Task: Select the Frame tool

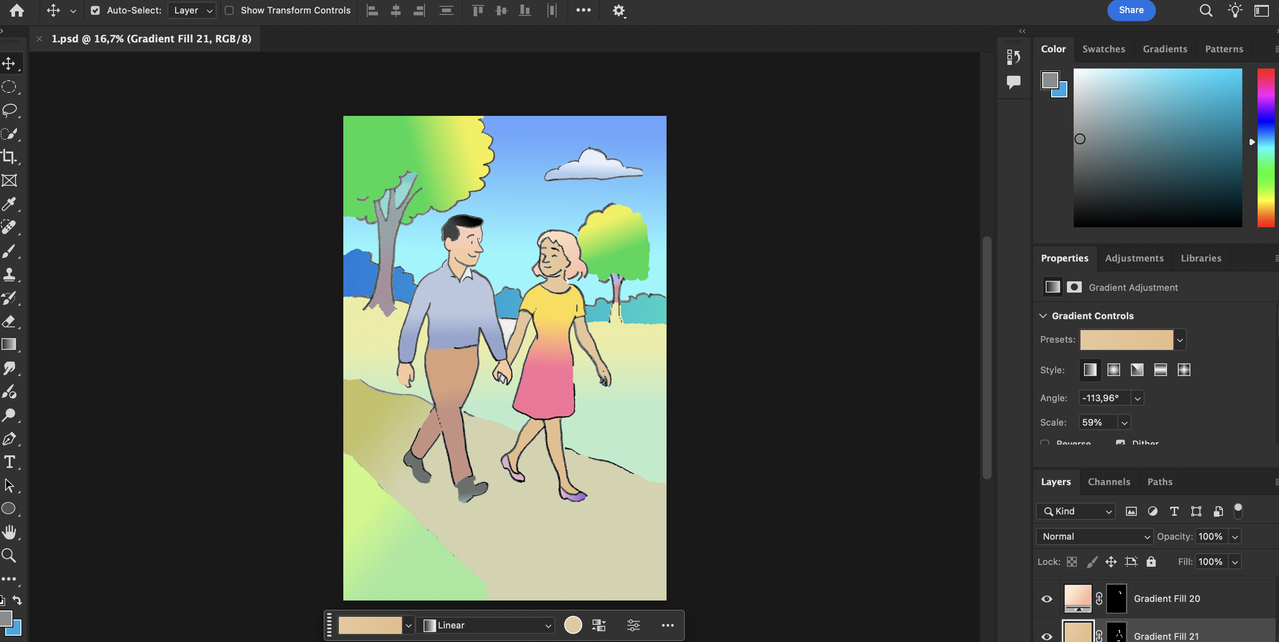Action: point(9,181)
